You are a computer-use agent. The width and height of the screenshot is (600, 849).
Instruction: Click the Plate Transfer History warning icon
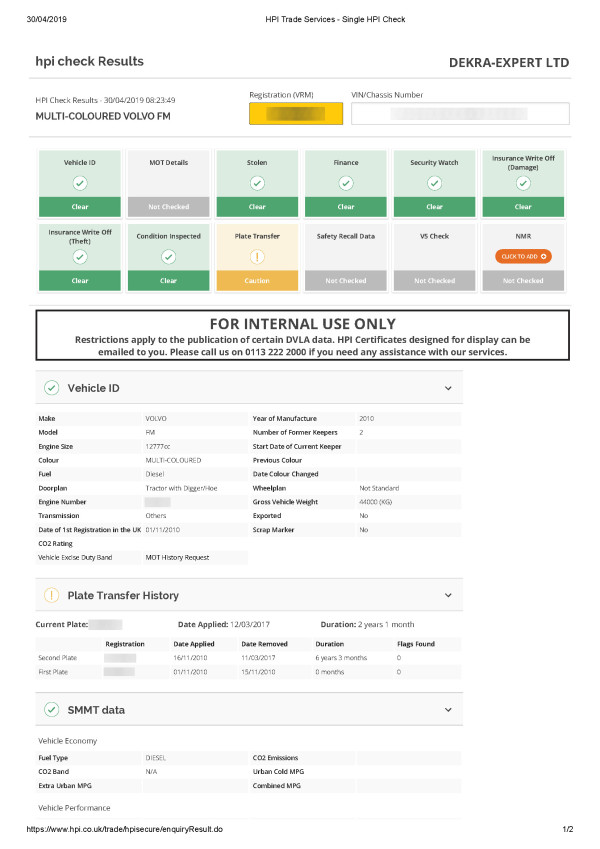pyautogui.click(x=51, y=595)
